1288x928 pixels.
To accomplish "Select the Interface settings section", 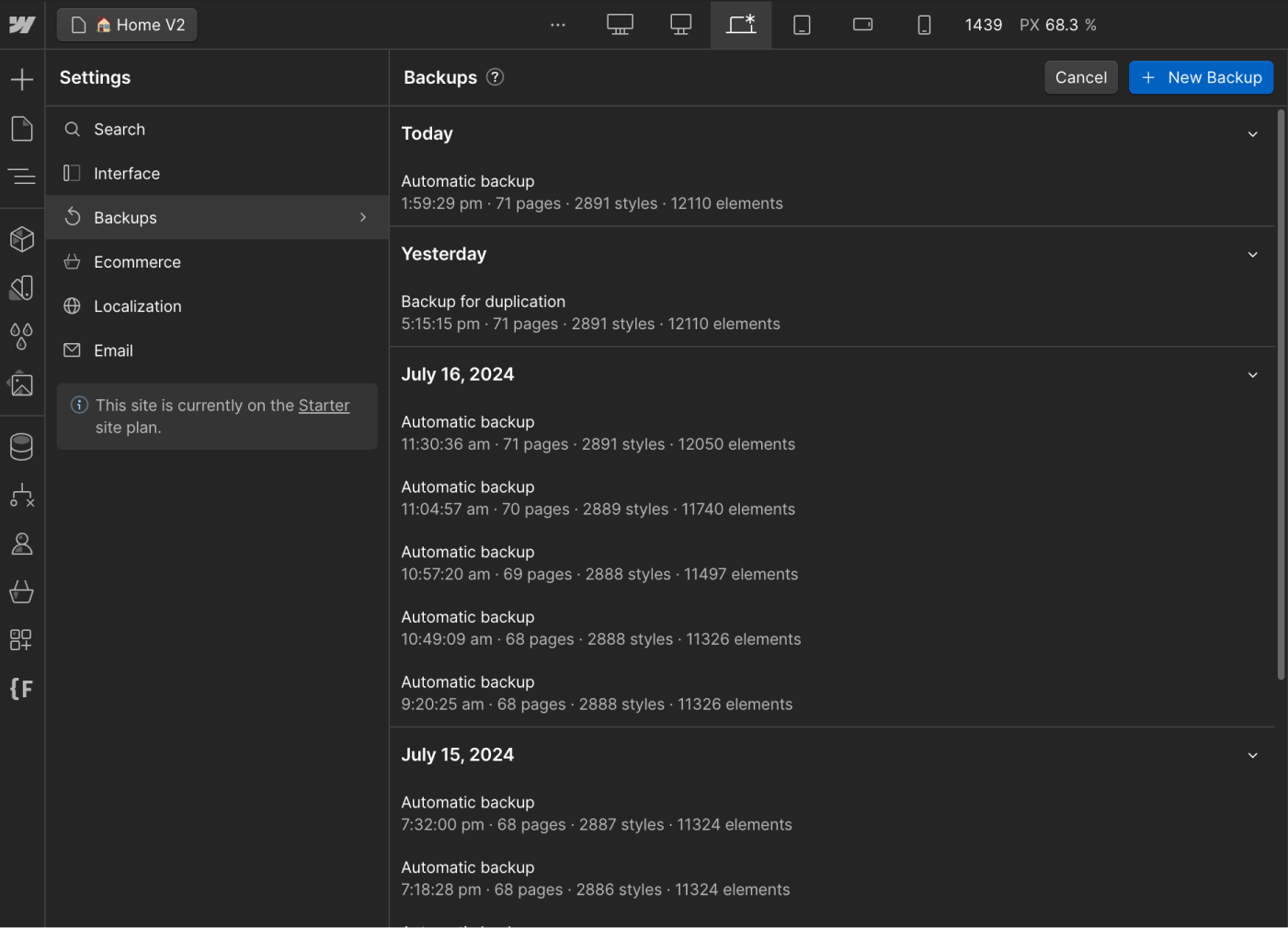I will (x=127, y=173).
